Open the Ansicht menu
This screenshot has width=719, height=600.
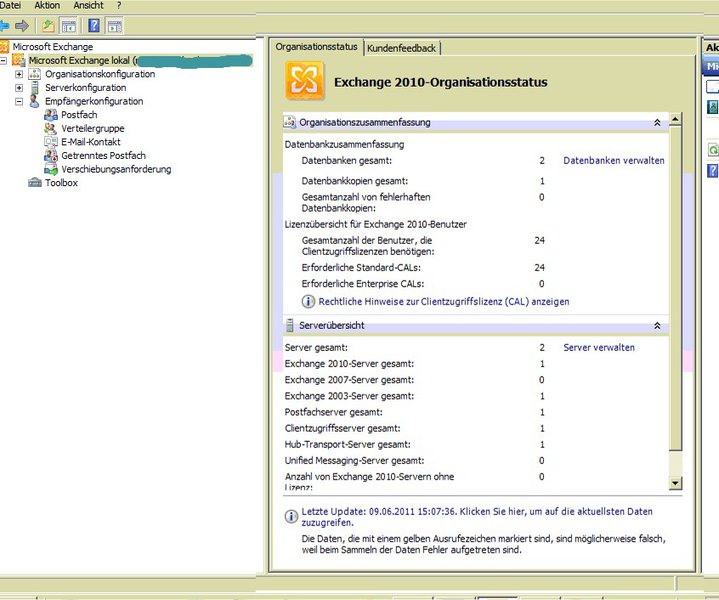[x=88, y=6]
